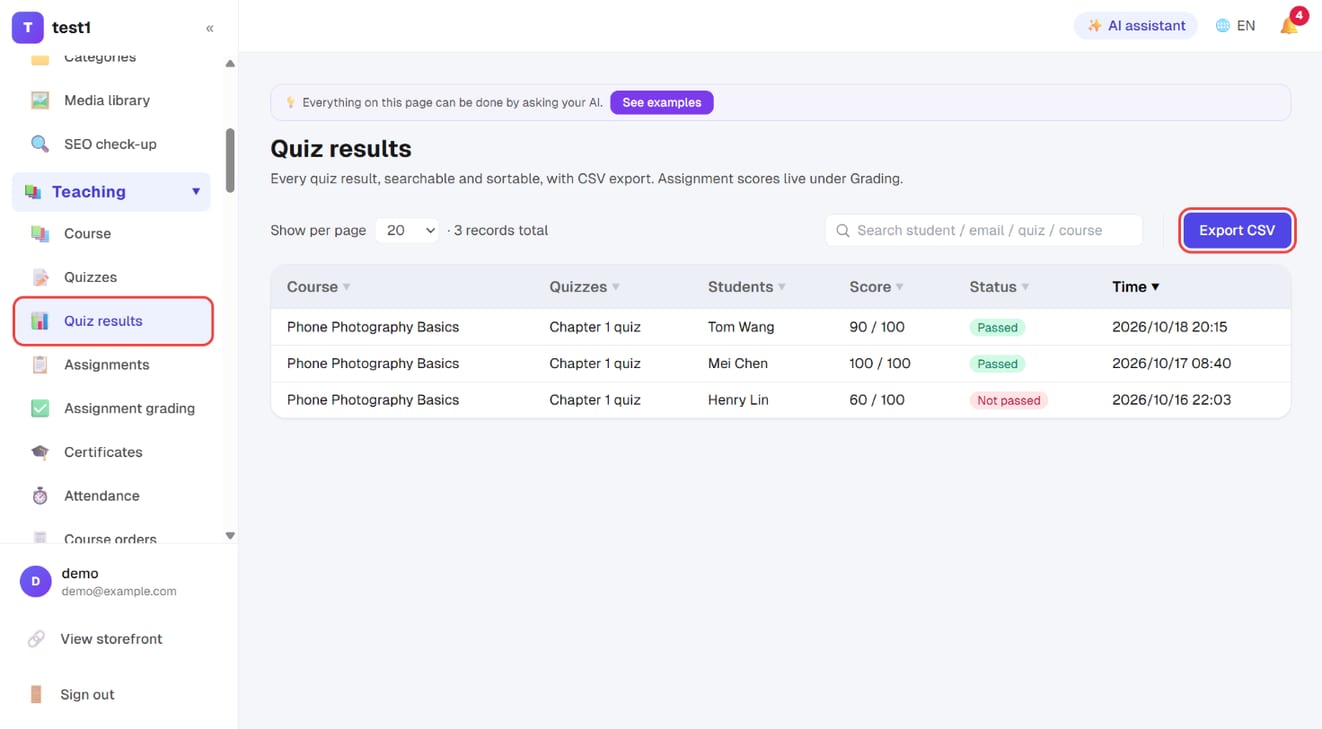Click the SEO check-up magnifier icon
This screenshot has width=1322, height=729.
pos(40,144)
